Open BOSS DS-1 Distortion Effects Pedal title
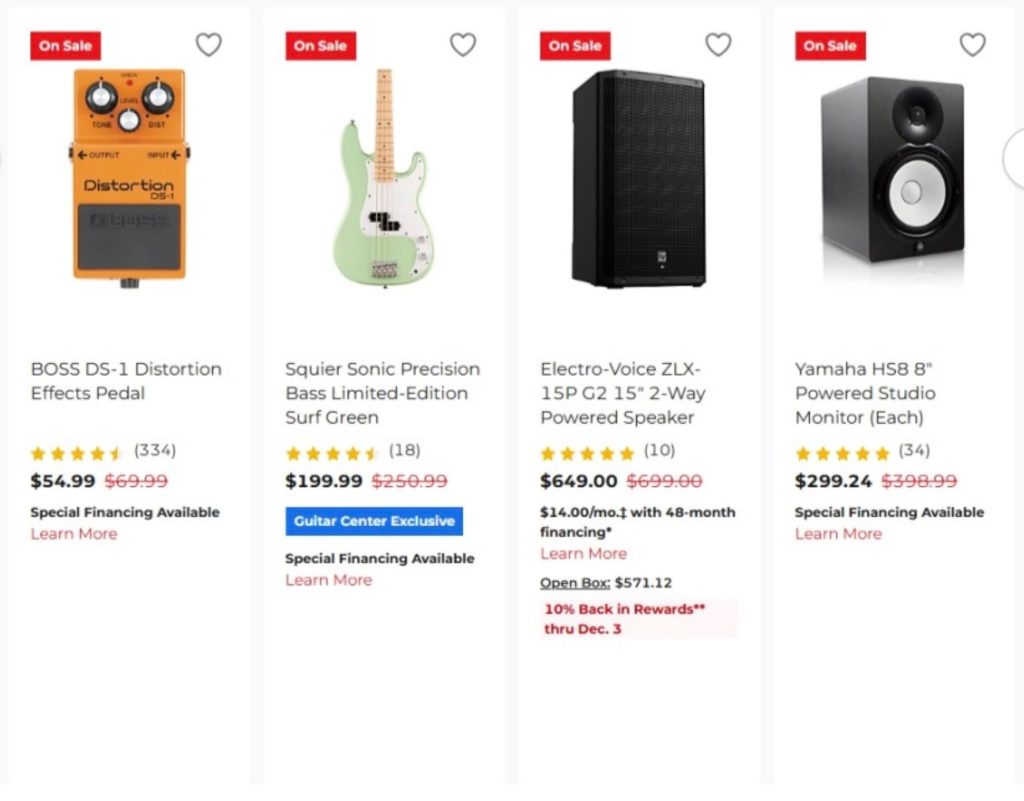 click(126, 381)
